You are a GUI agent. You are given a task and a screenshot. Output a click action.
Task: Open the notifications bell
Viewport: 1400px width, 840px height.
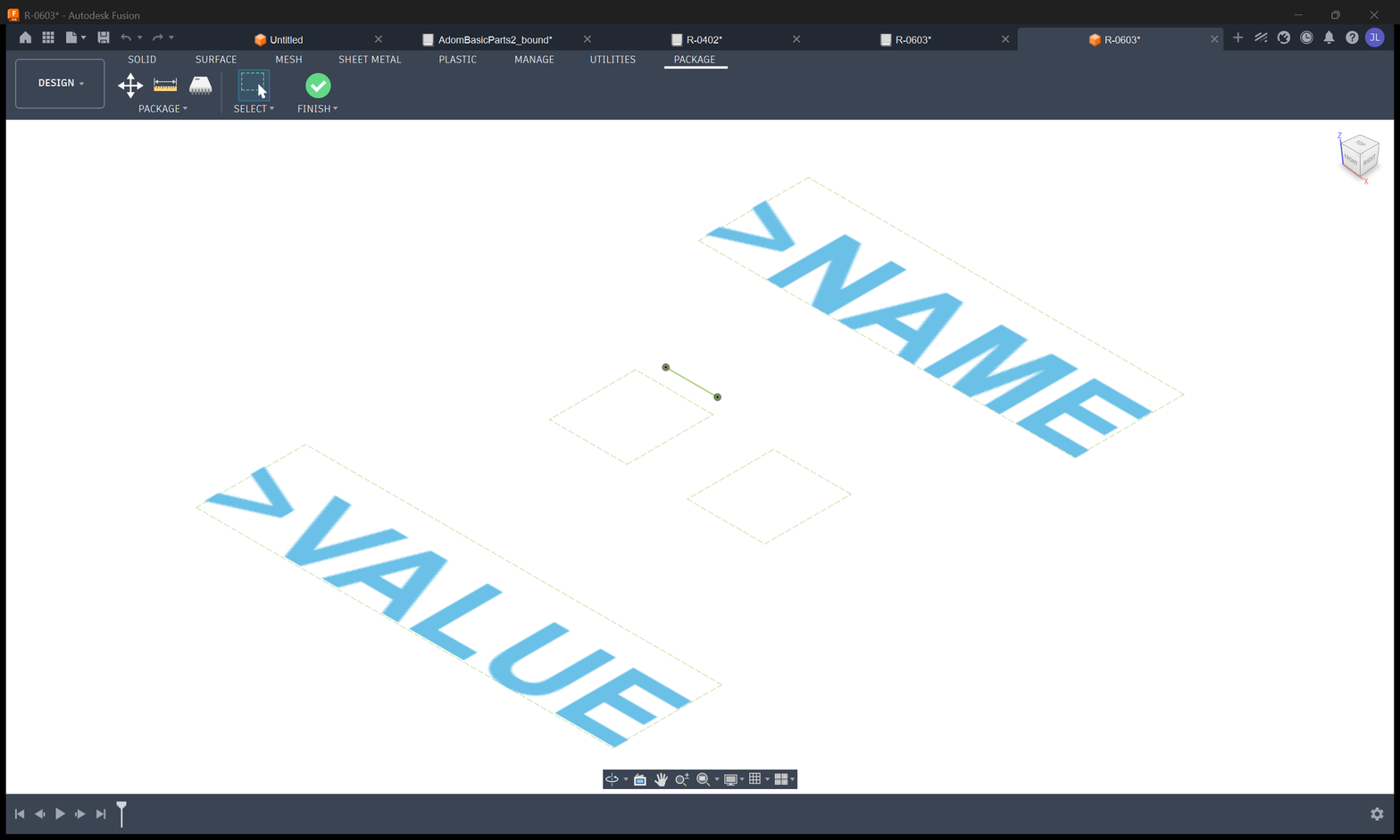coord(1329,37)
